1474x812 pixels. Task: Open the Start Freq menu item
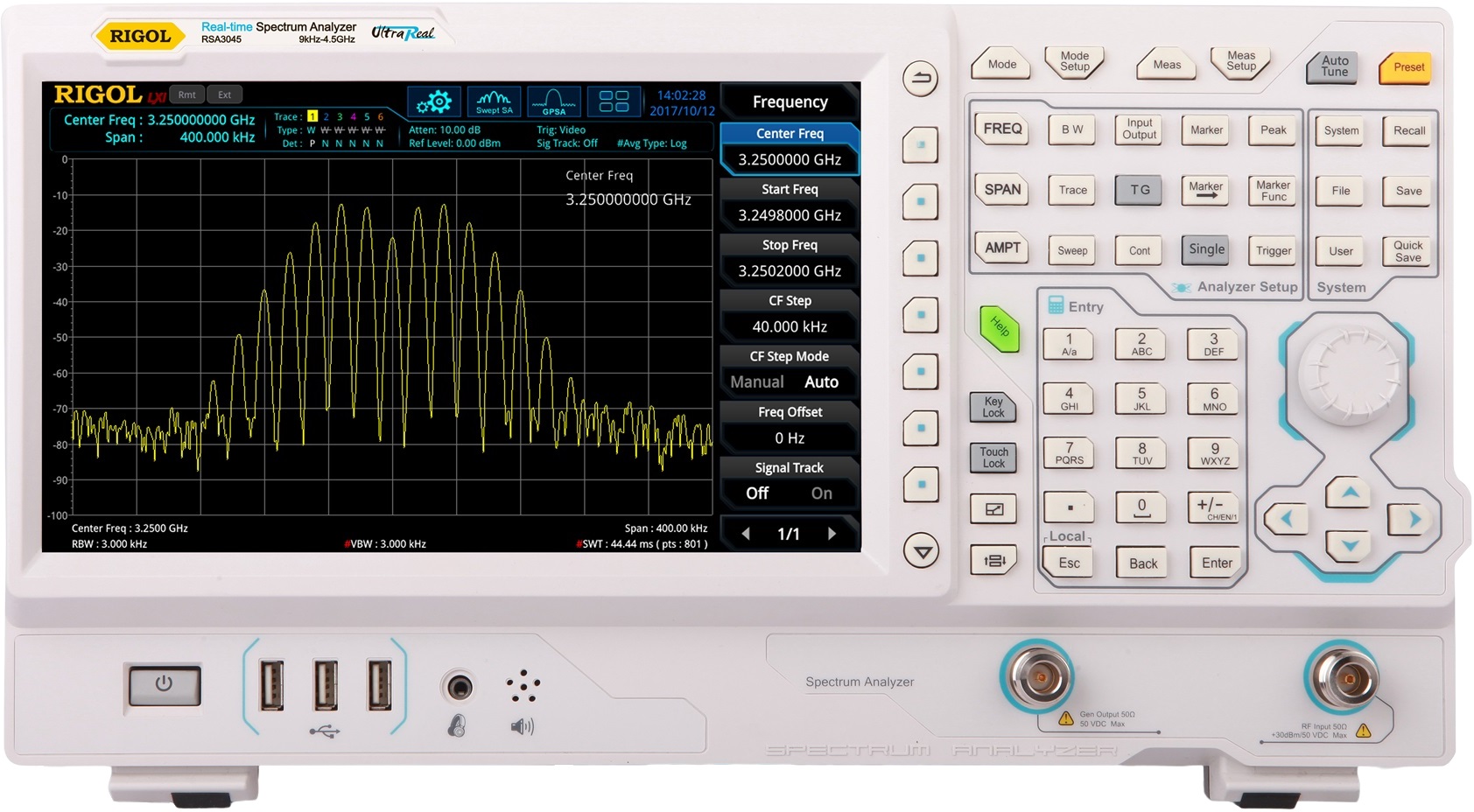[790, 204]
